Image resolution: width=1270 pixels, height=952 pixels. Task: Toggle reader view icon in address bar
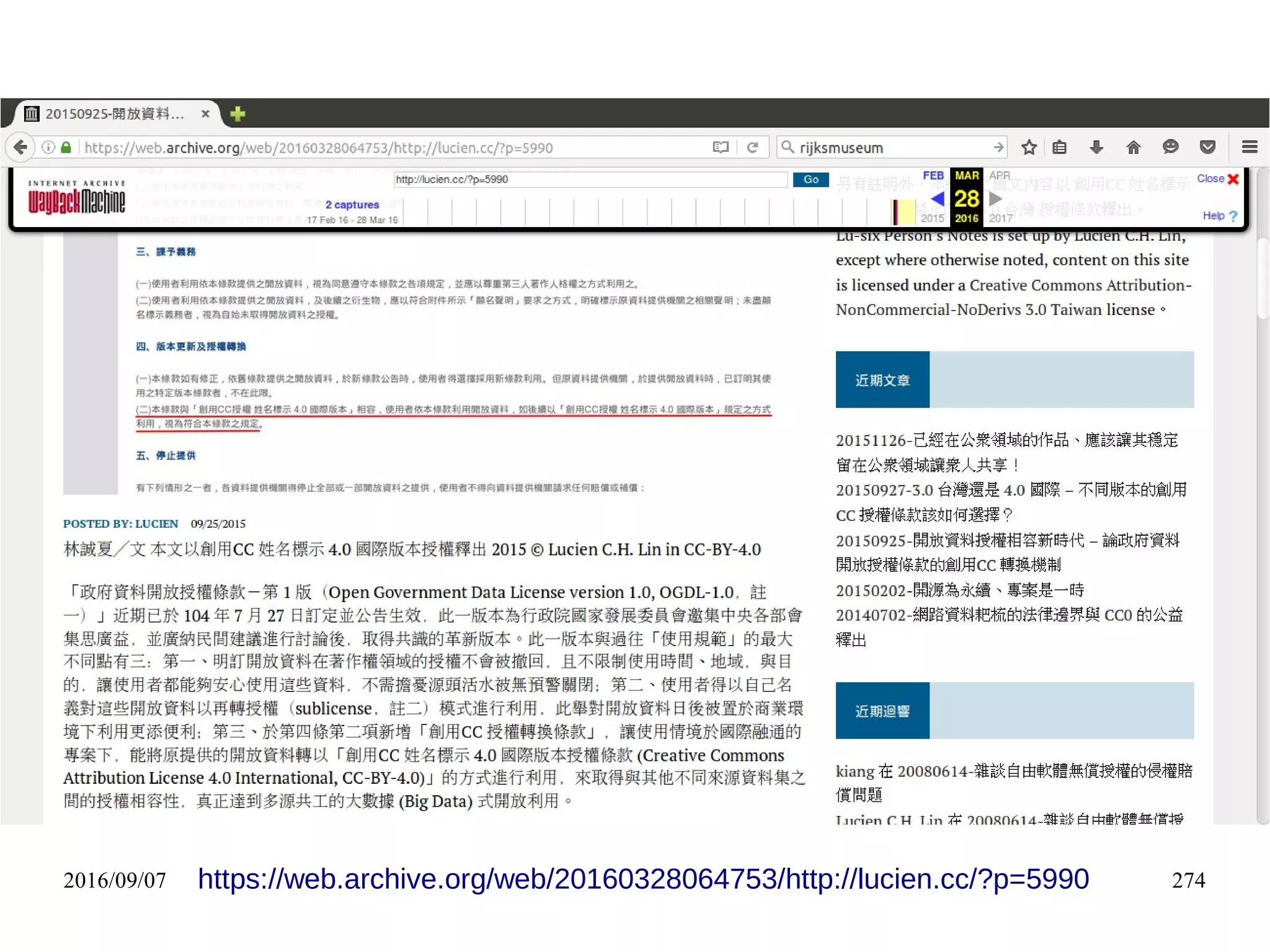click(721, 148)
